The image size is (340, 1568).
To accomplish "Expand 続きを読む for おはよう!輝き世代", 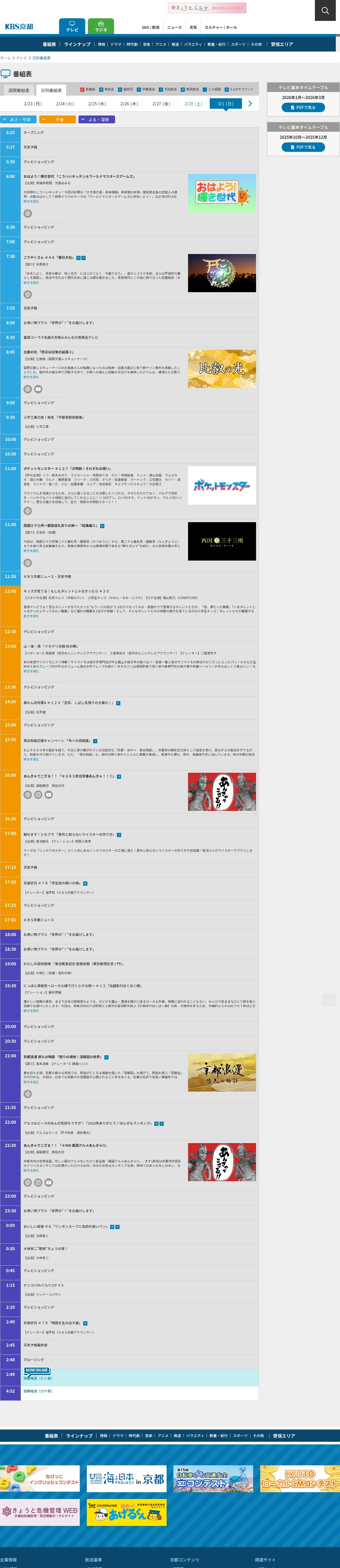I will pyautogui.click(x=31, y=201).
